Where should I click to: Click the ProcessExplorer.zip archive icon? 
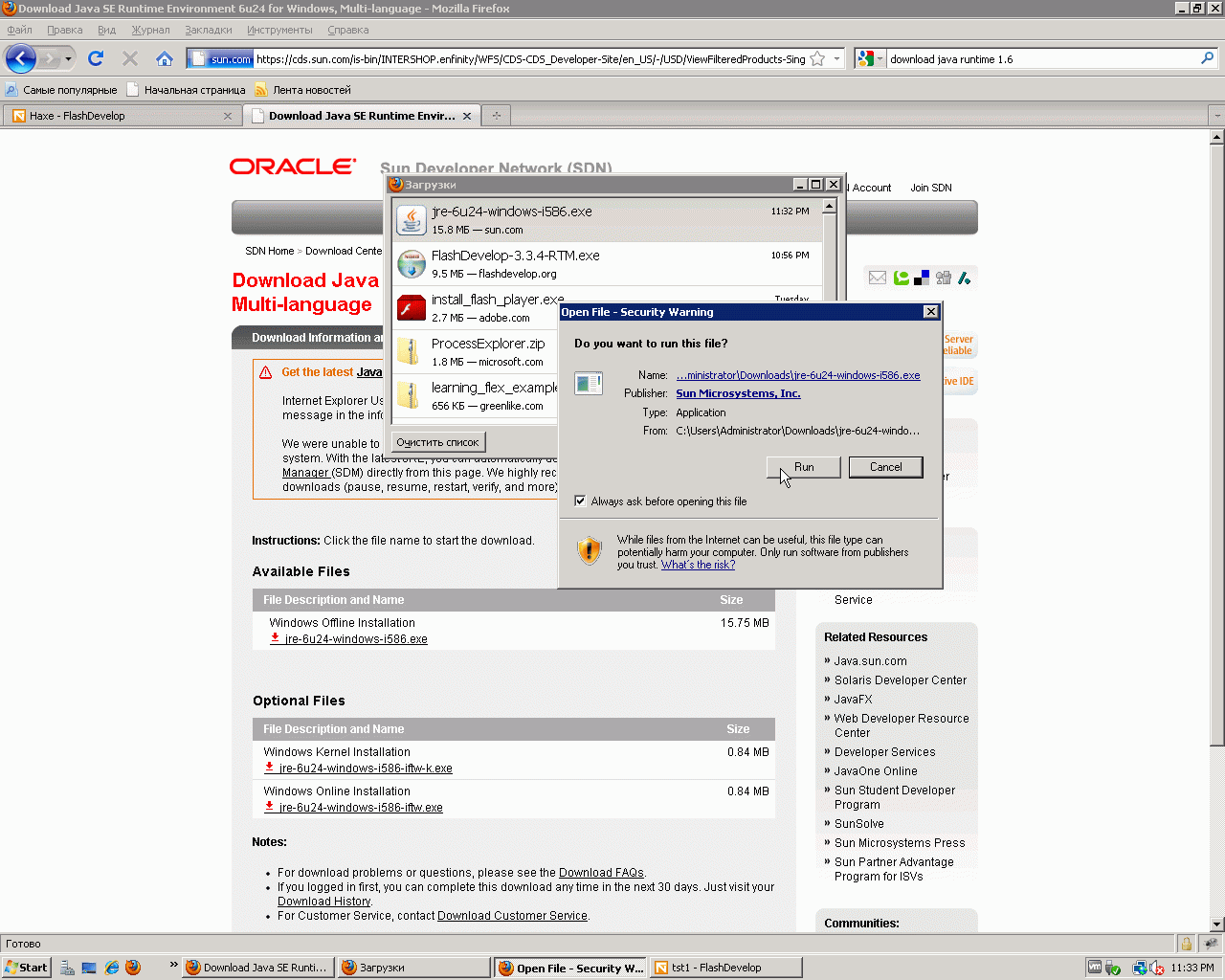(411, 352)
